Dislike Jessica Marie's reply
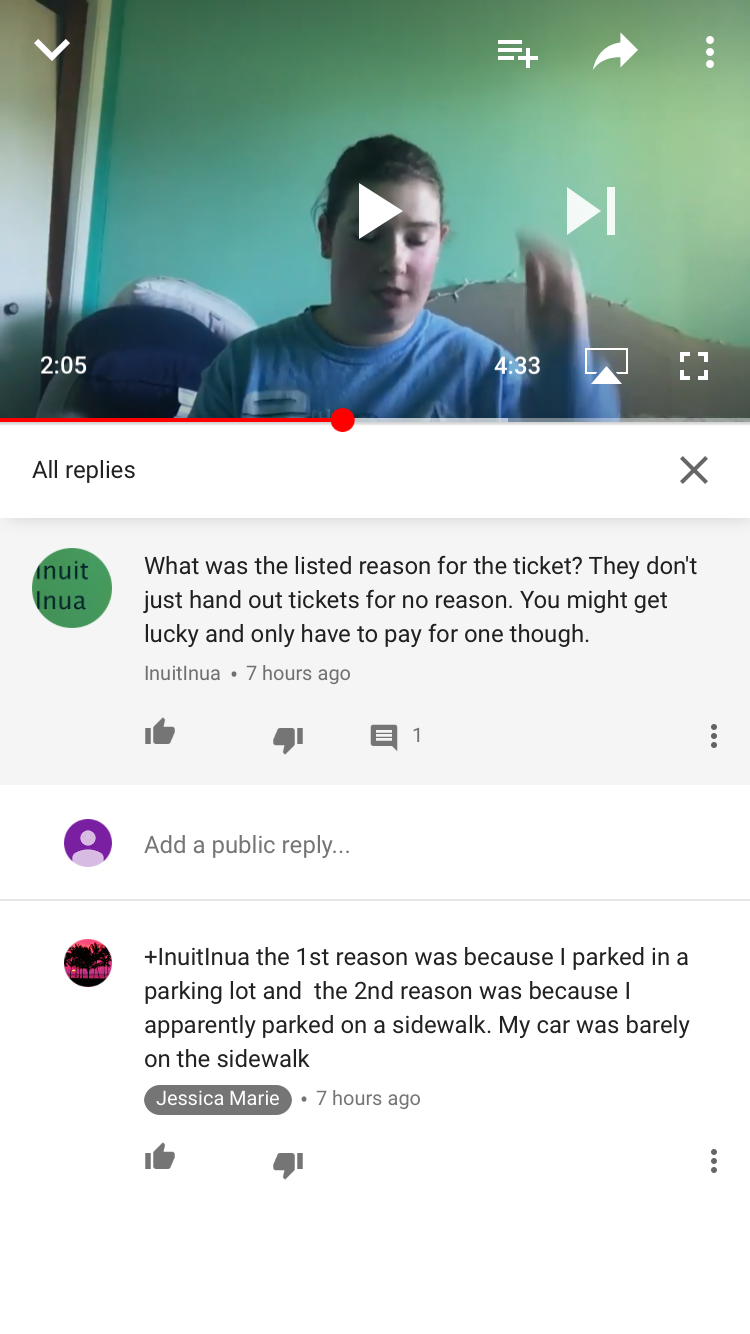This screenshot has width=750, height=1334. coord(288,1164)
